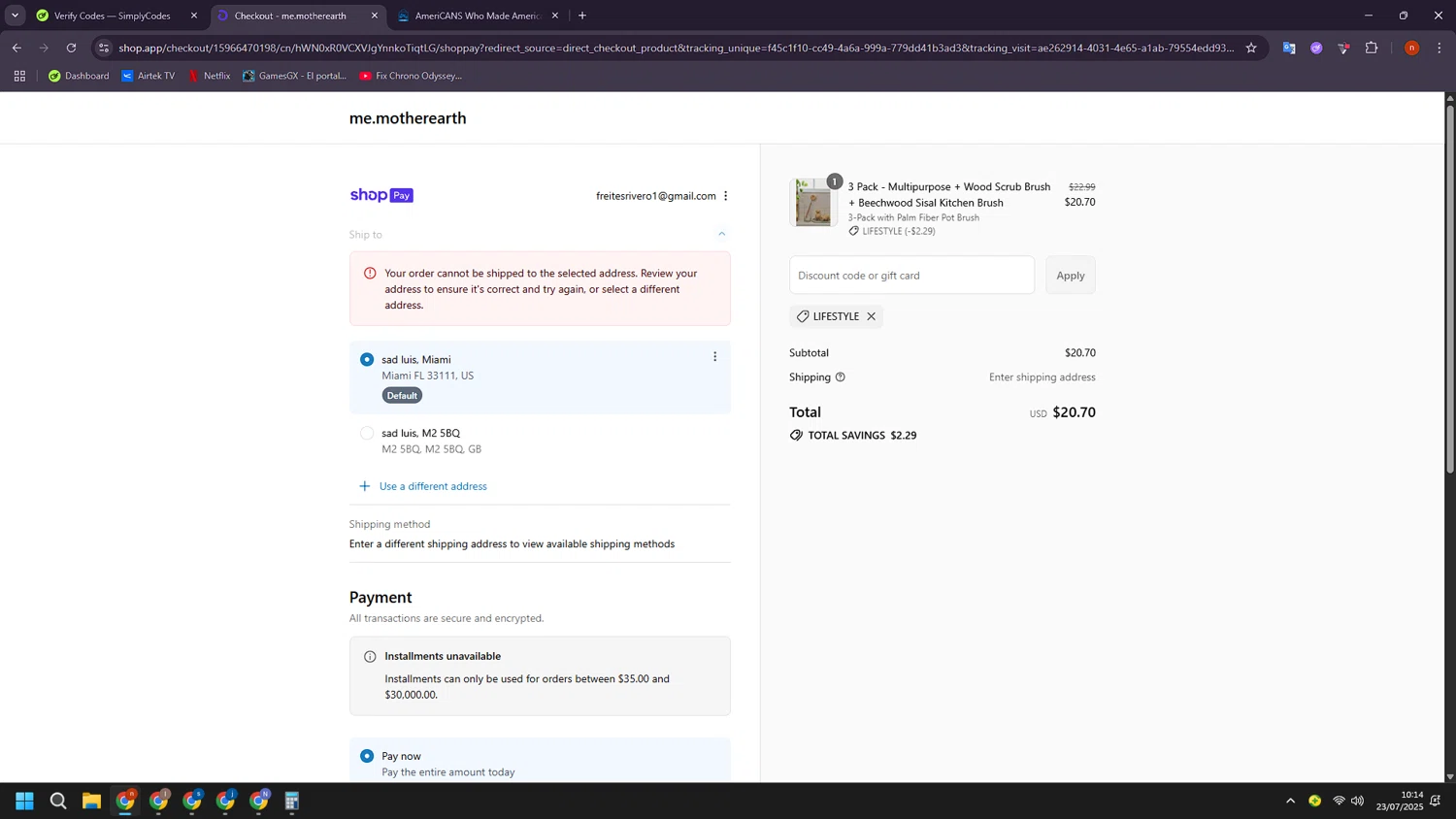Open the Fix Chrono Odyssey bookmark

[410, 76]
